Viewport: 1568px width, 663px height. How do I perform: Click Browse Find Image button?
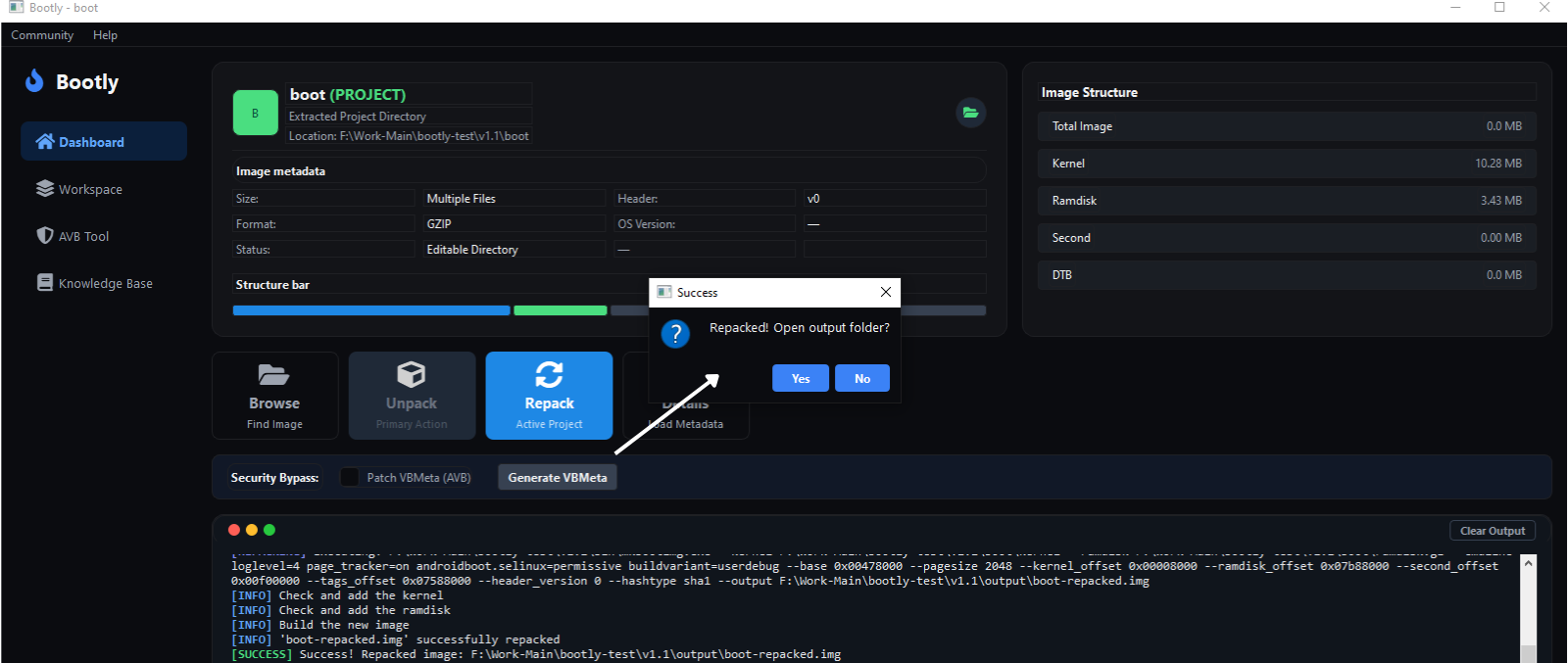click(275, 396)
